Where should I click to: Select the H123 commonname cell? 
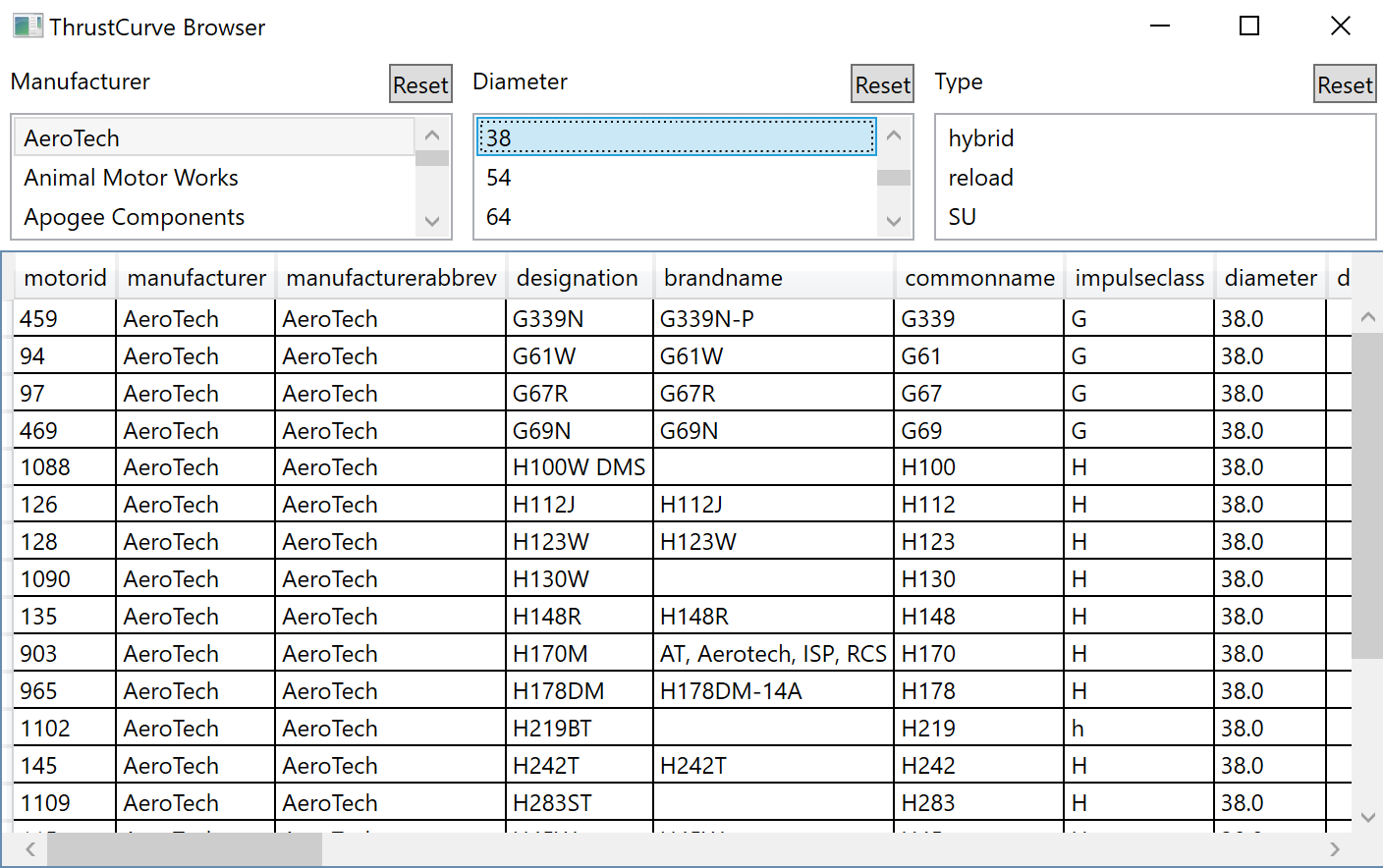click(979, 542)
